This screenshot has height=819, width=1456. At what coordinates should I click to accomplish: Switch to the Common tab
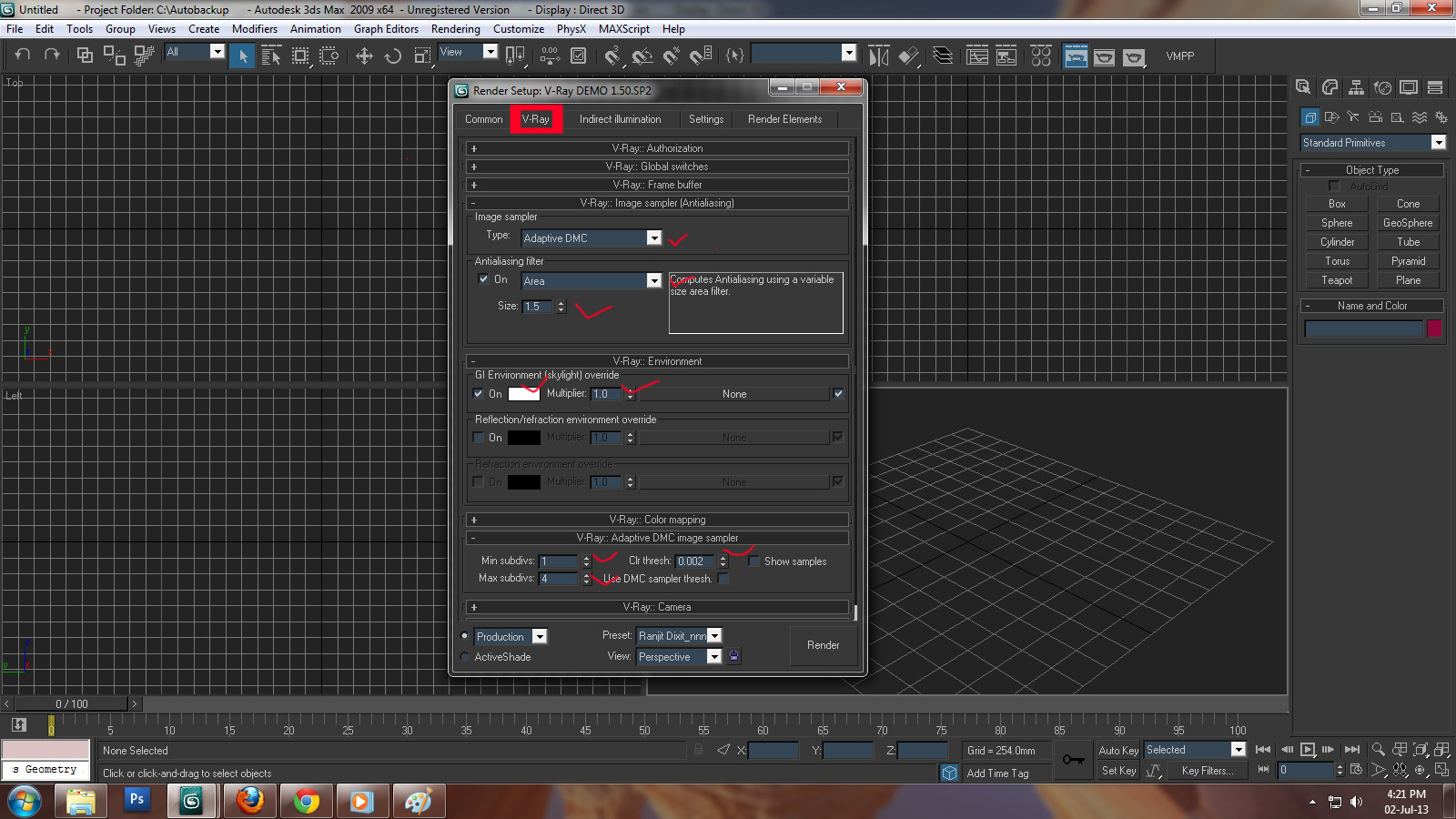pos(484,119)
